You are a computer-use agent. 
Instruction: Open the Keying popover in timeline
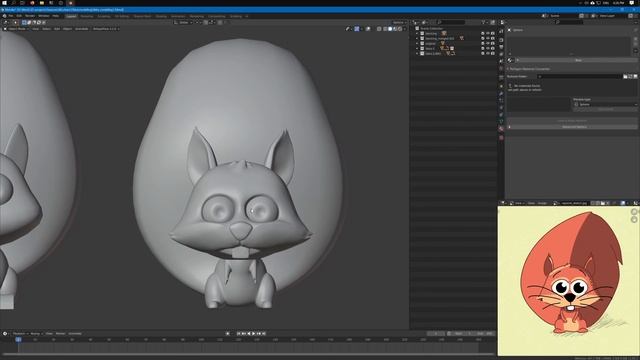(x=36, y=333)
